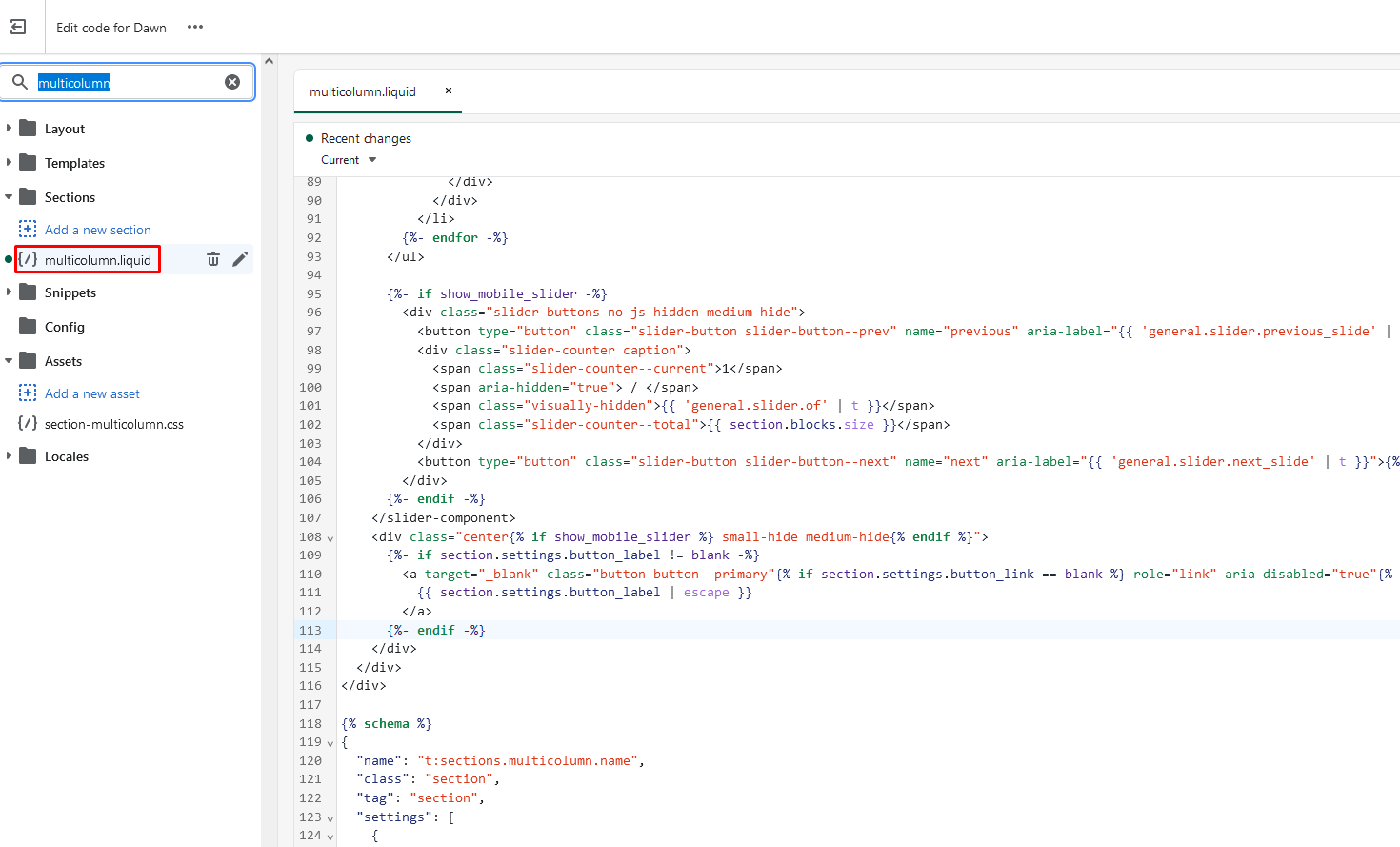Expand the Snippets folder arrow
This screenshot has height=847, width=1400.
click(x=10, y=292)
